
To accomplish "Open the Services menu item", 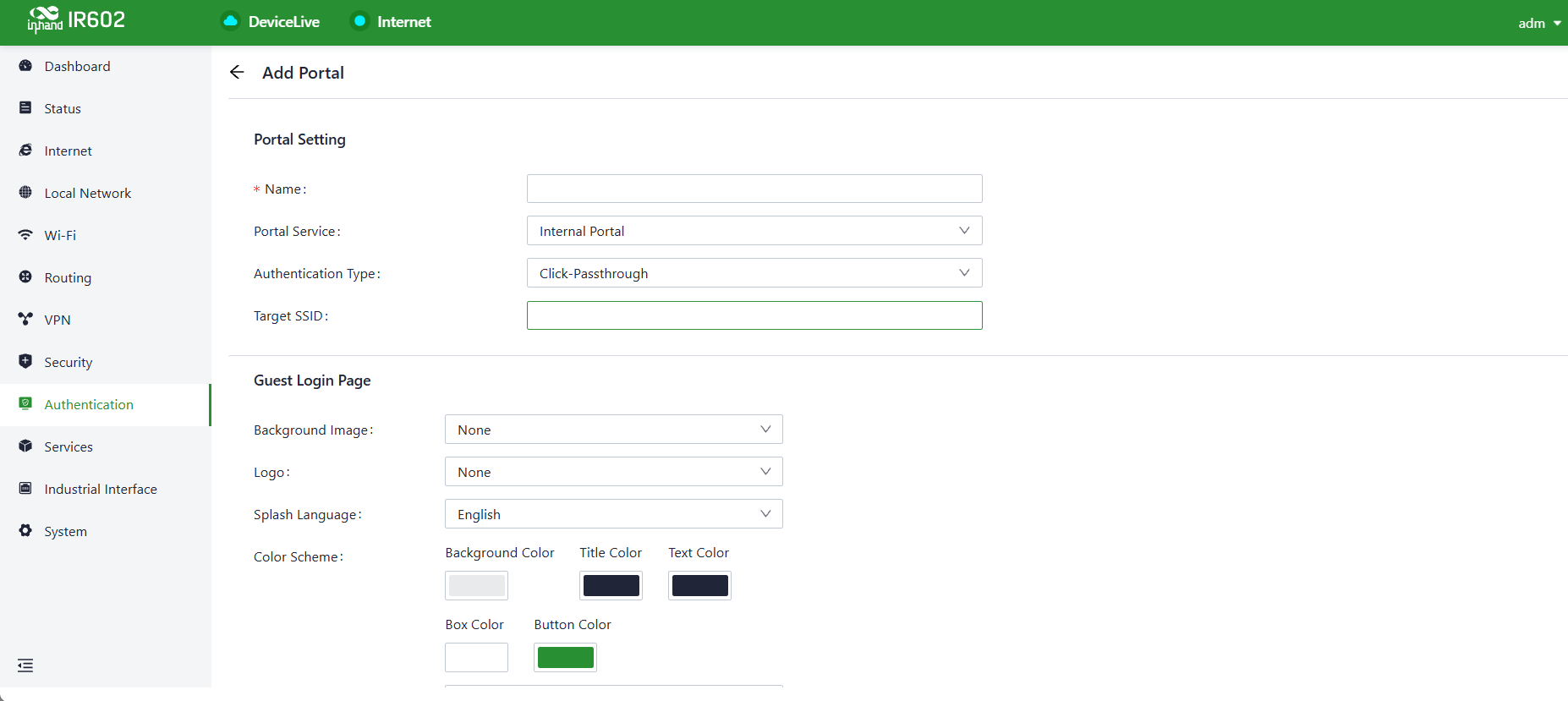I will 105,446.
